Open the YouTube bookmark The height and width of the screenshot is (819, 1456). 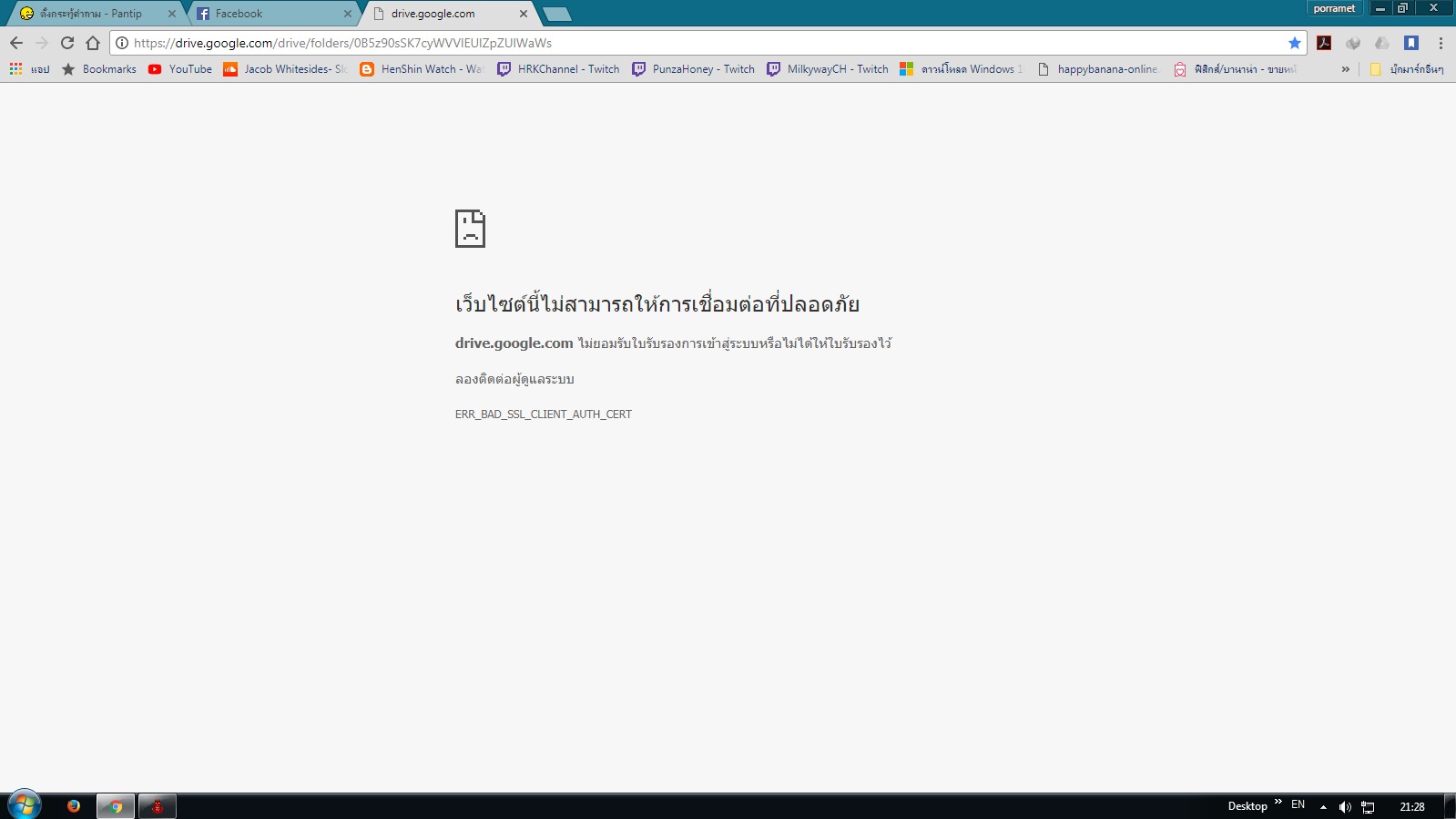coord(180,69)
